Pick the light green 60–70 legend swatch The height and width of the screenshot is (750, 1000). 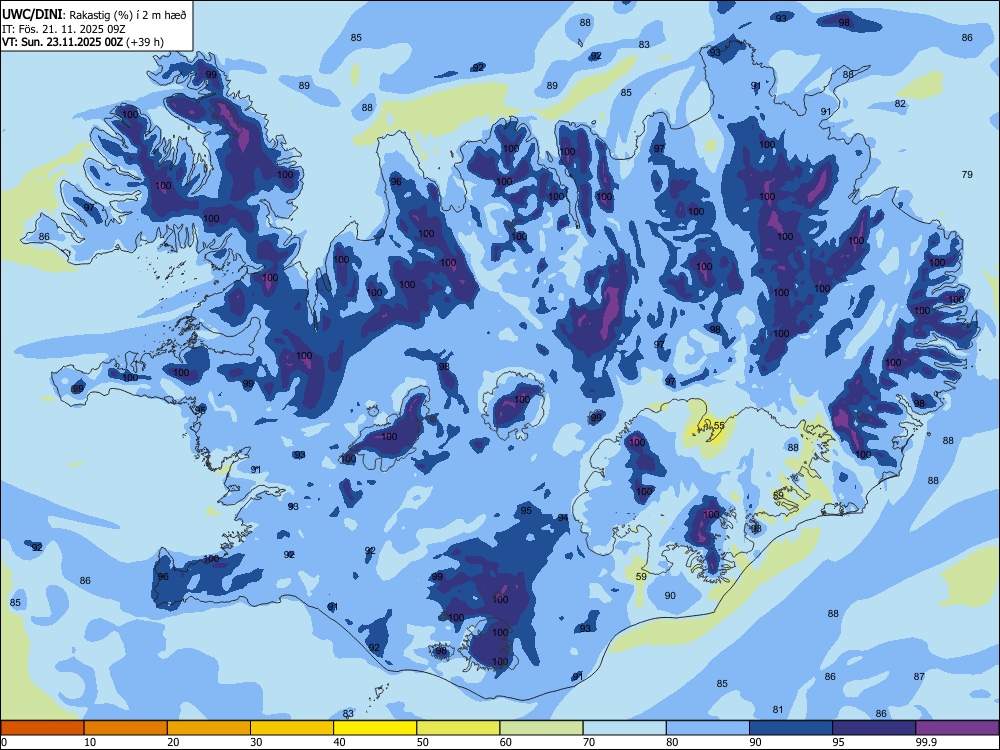pyautogui.click(x=541, y=728)
